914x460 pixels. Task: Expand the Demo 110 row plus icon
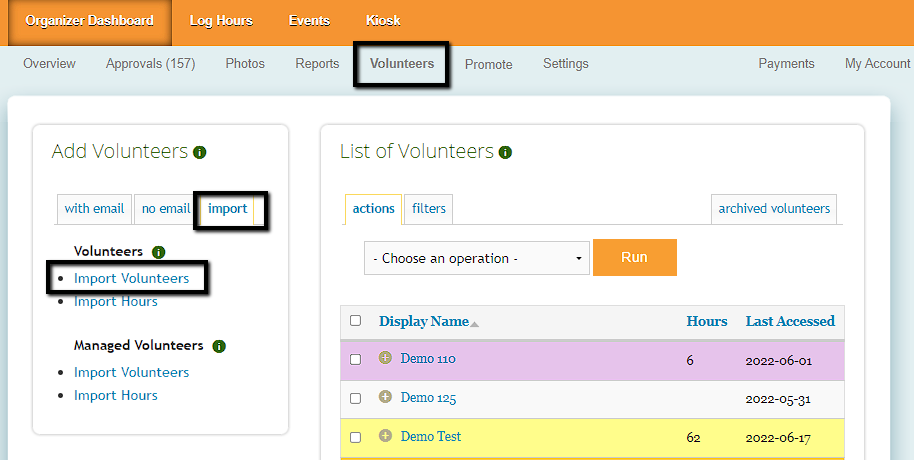click(385, 357)
